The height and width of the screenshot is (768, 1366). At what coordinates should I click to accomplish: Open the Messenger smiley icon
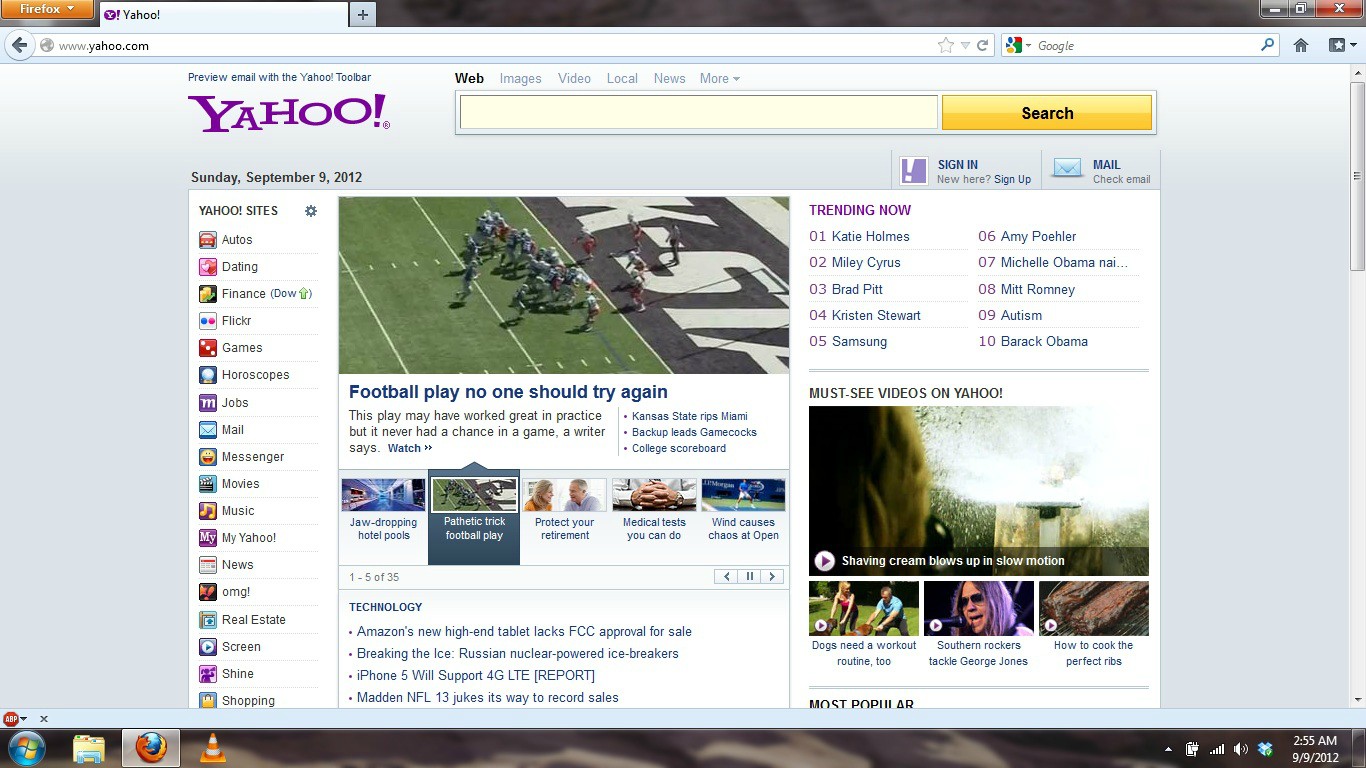(x=208, y=457)
